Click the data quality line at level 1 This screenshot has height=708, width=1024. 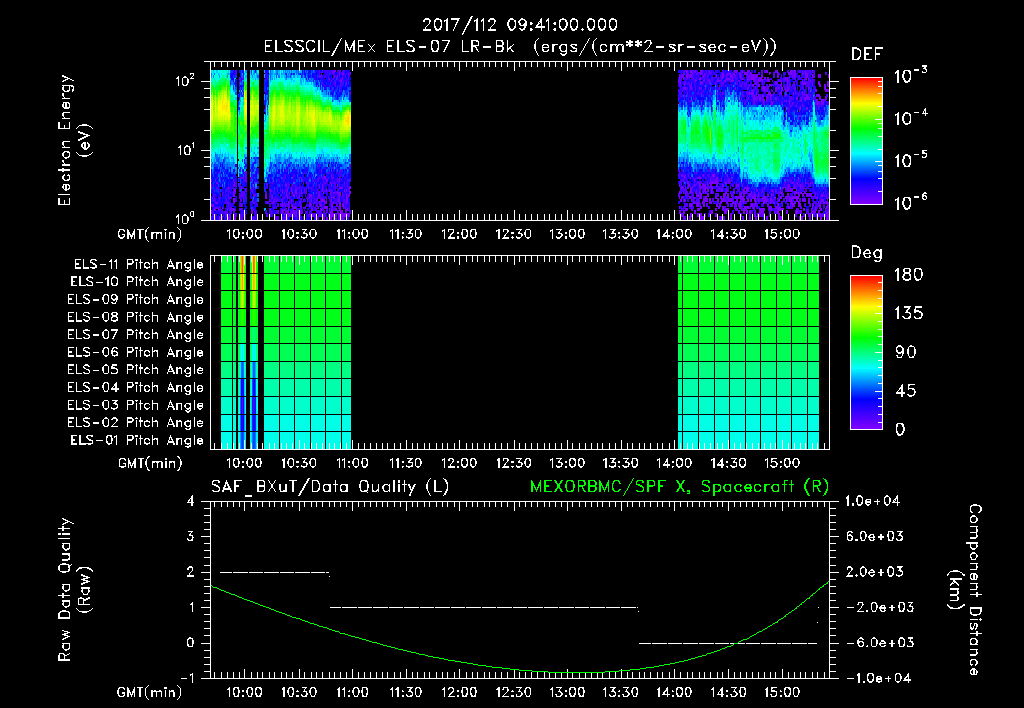(483, 607)
